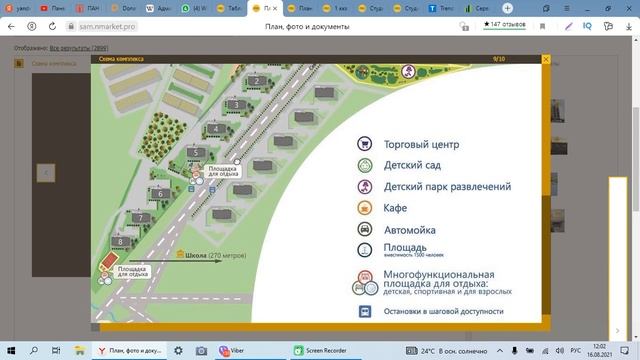Expand the hidden system tray icons

click(x=500, y=351)
